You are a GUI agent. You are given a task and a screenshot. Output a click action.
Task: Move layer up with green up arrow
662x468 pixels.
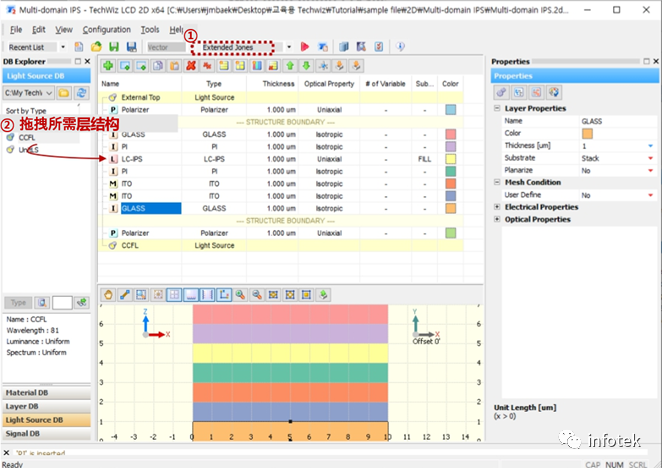coord(290,66)
